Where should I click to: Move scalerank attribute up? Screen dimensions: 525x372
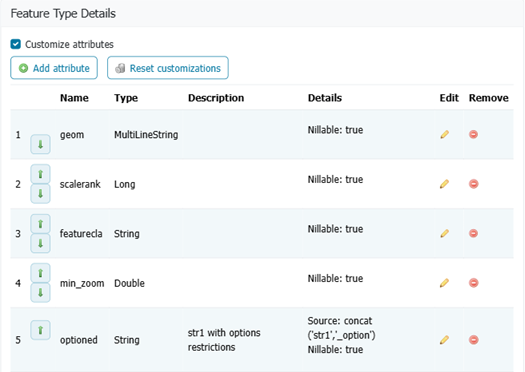tap(41, 174)
